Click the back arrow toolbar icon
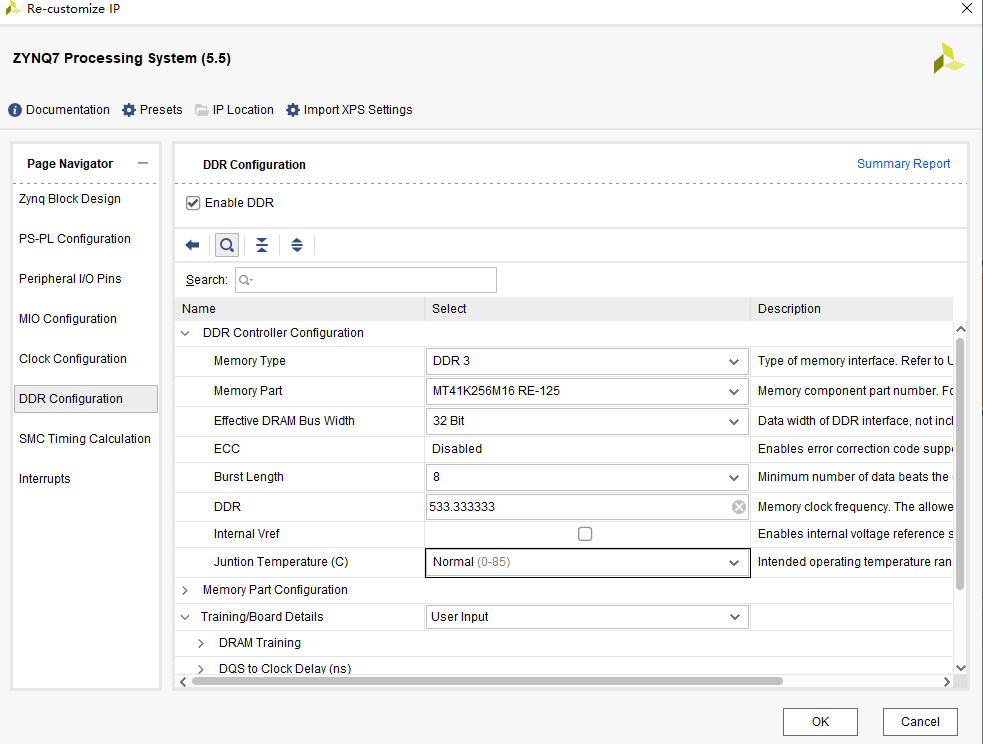Viewport: 983px width, 744px height. [x=192, y=245]
